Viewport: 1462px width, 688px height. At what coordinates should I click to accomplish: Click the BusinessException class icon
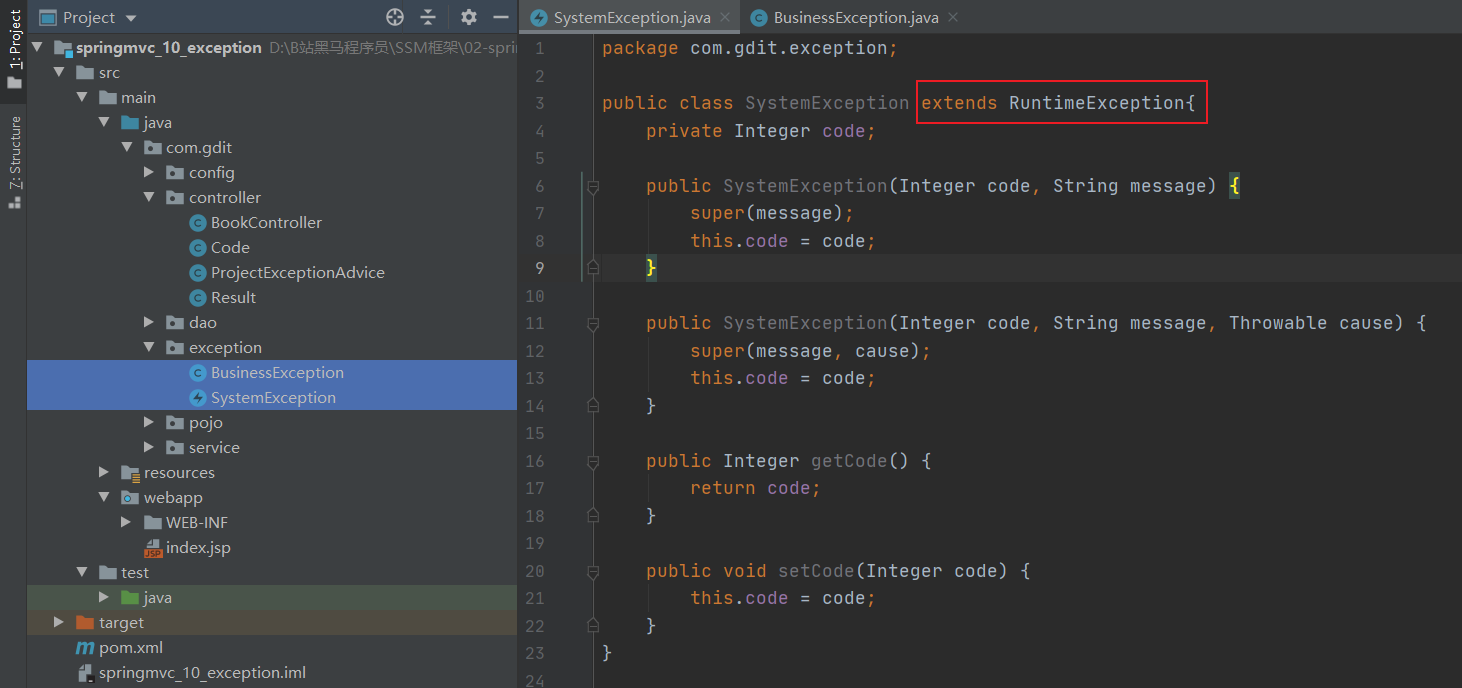click(x=197, y=372)
